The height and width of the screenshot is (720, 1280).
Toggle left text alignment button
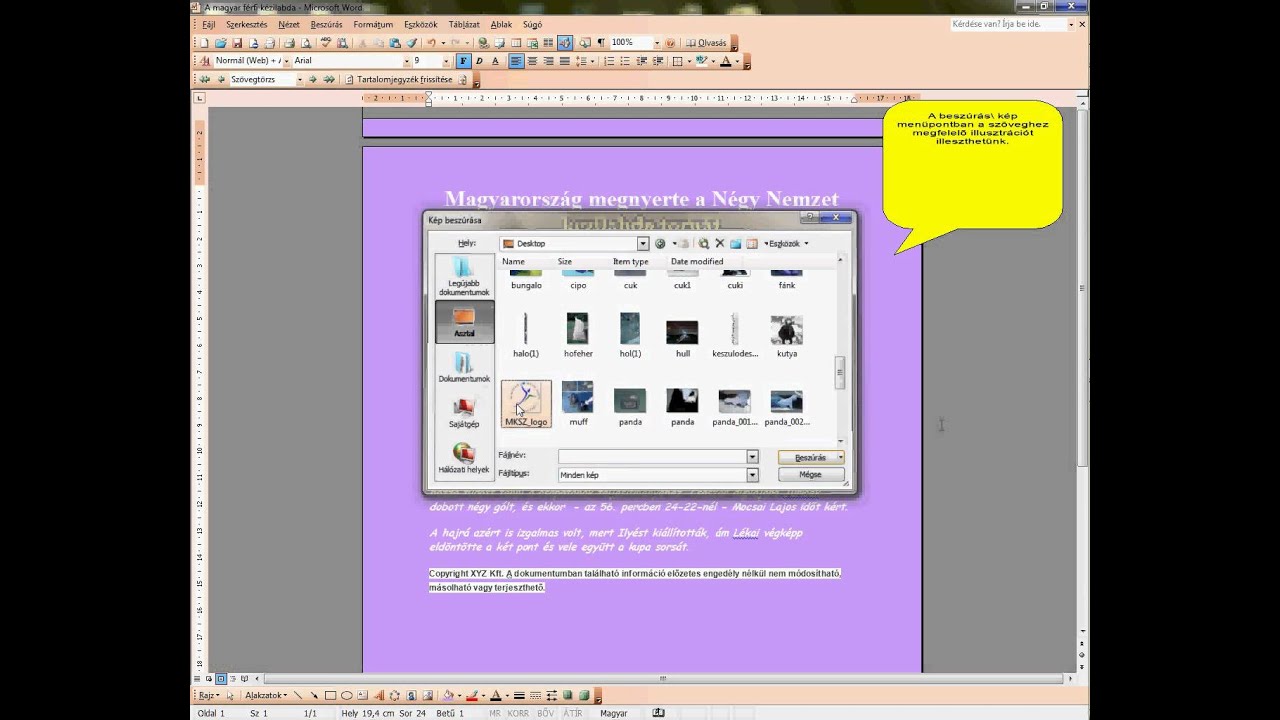coord(516,61)
